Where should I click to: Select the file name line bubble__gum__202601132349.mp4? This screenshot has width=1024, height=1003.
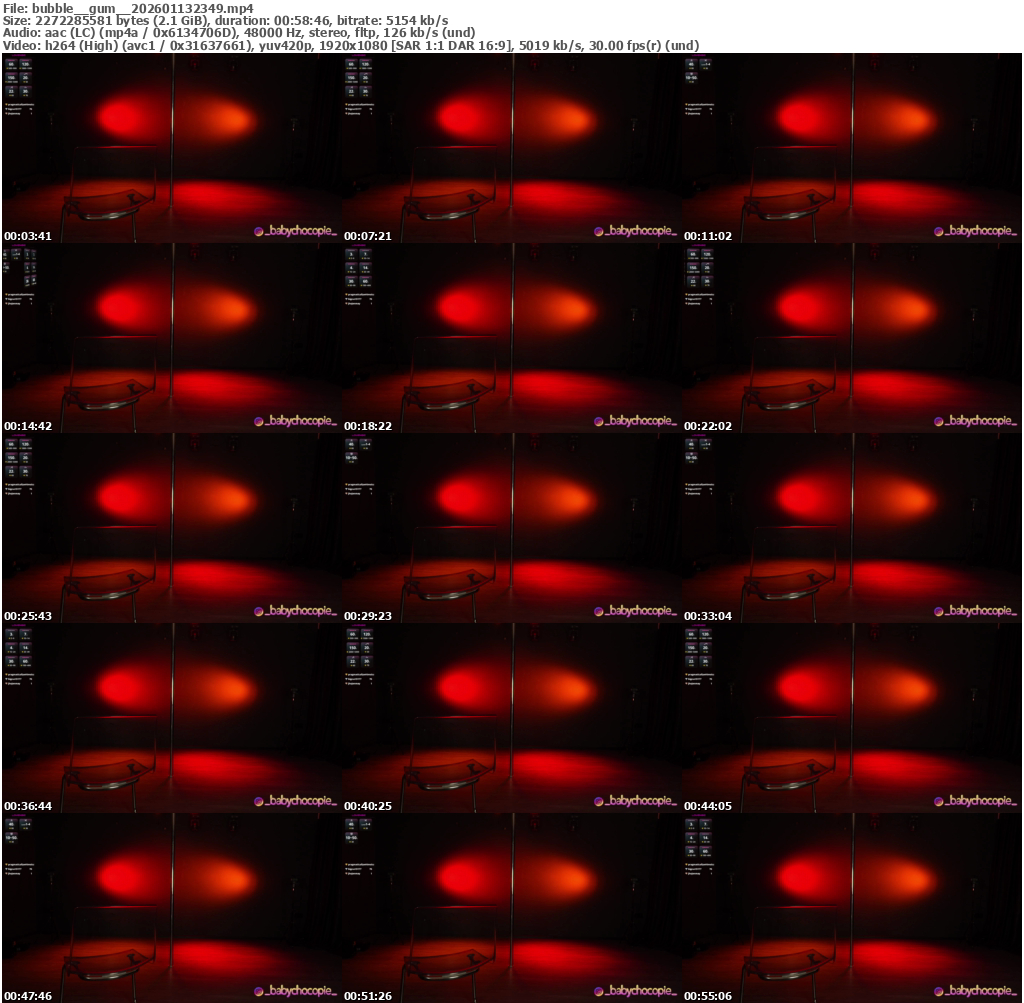point(128,8)
